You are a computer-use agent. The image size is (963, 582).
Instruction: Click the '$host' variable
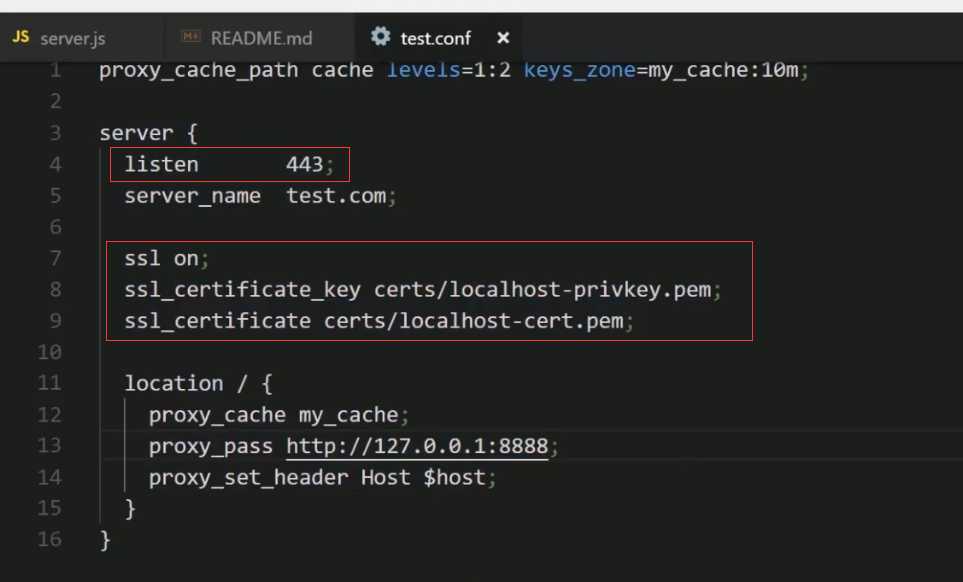[454, 477]
